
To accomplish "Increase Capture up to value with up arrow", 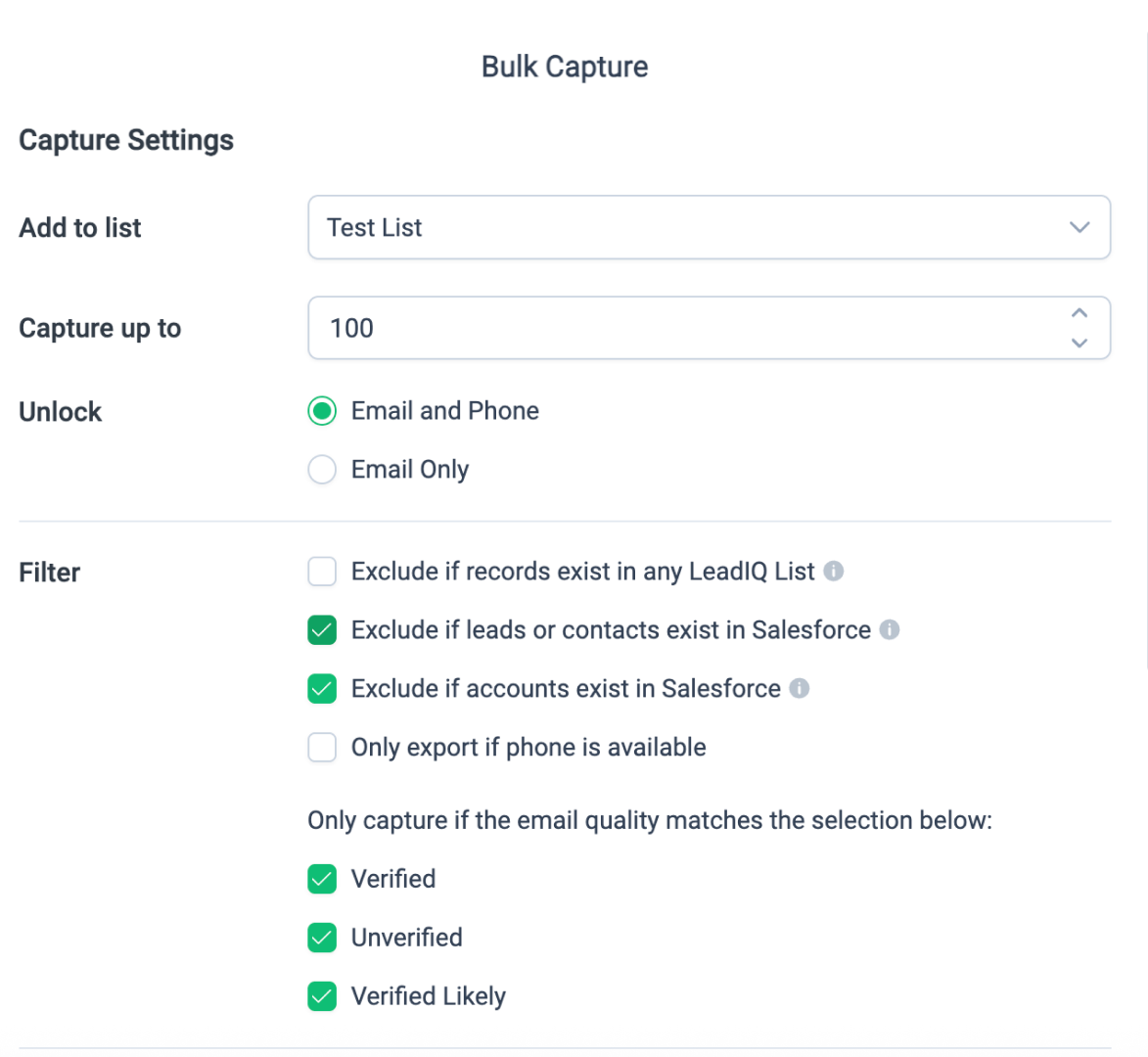I will [x=1079, y=313].
